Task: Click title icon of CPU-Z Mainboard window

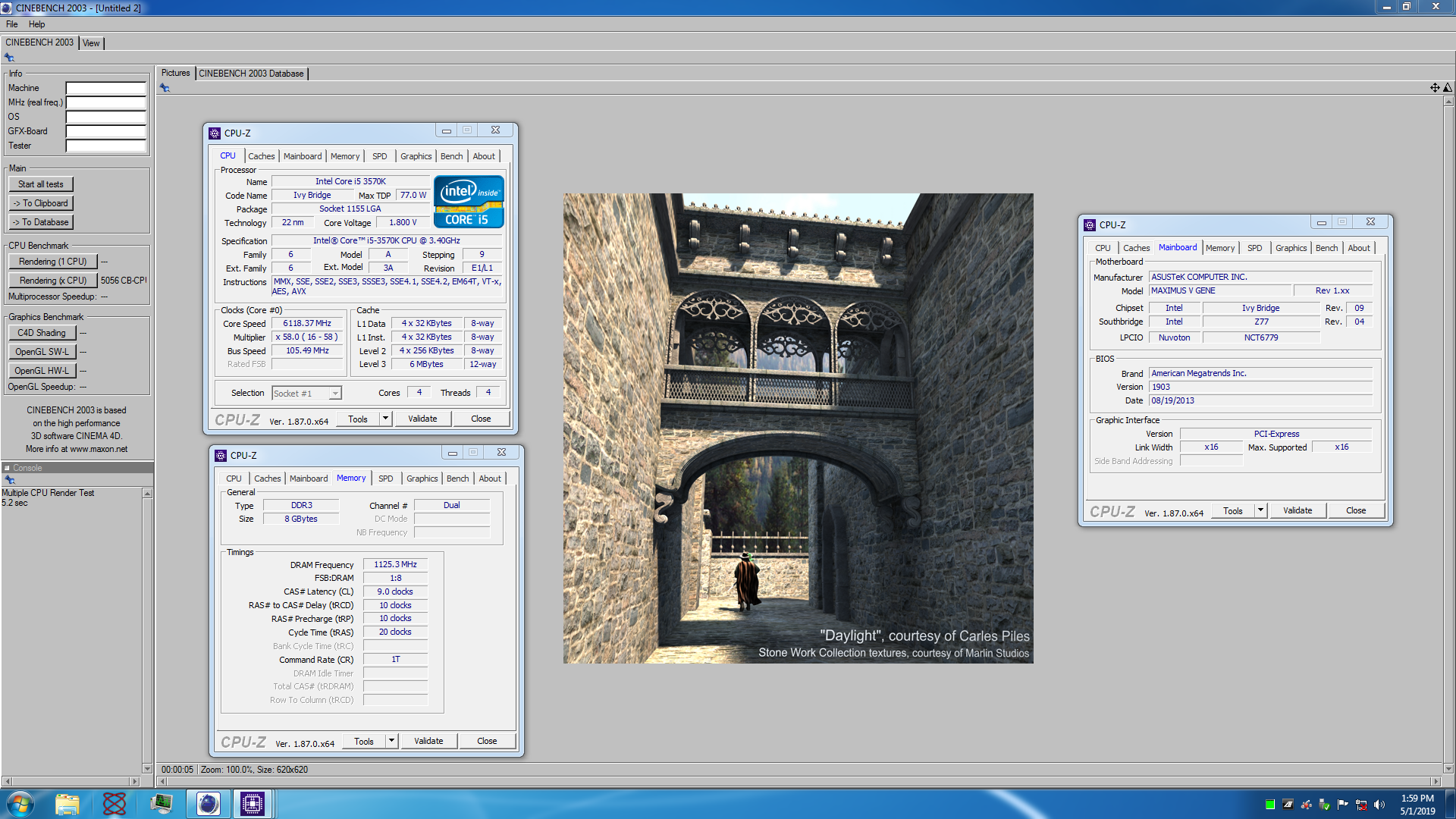Action: click(1090, 225)
